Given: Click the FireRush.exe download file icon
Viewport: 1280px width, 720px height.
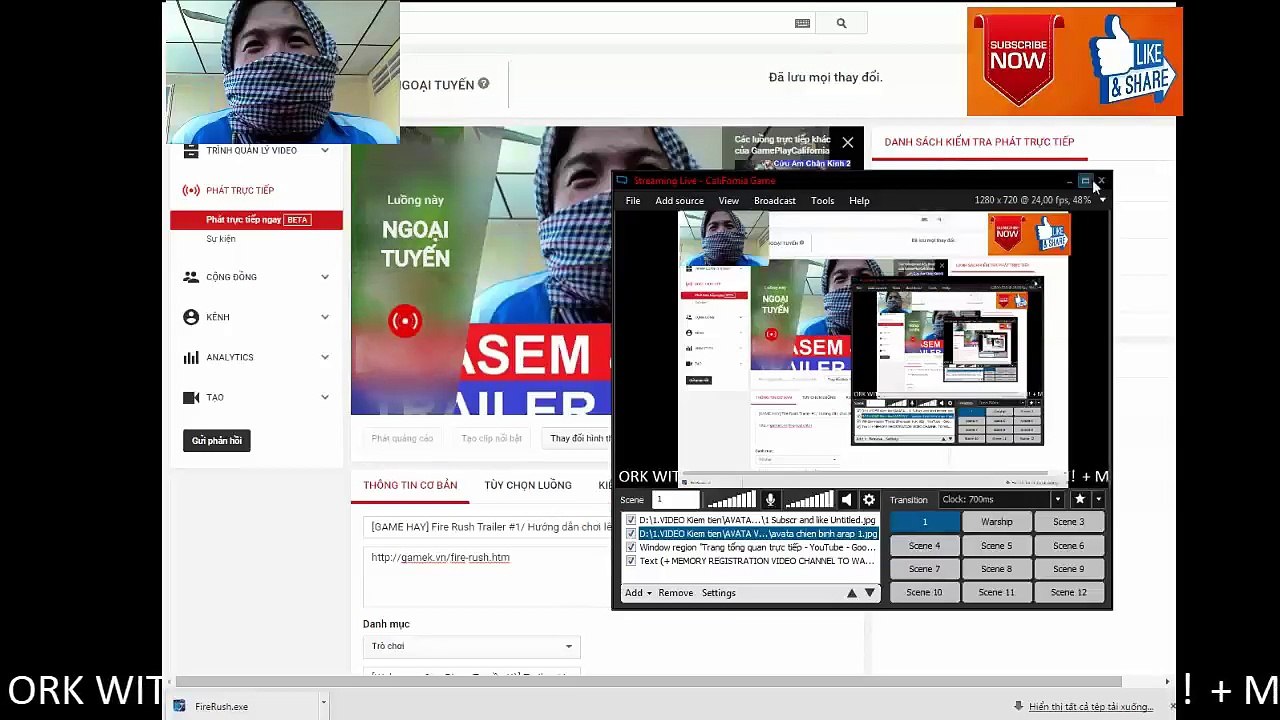Looking at the screenshot, I should (179, 706).
